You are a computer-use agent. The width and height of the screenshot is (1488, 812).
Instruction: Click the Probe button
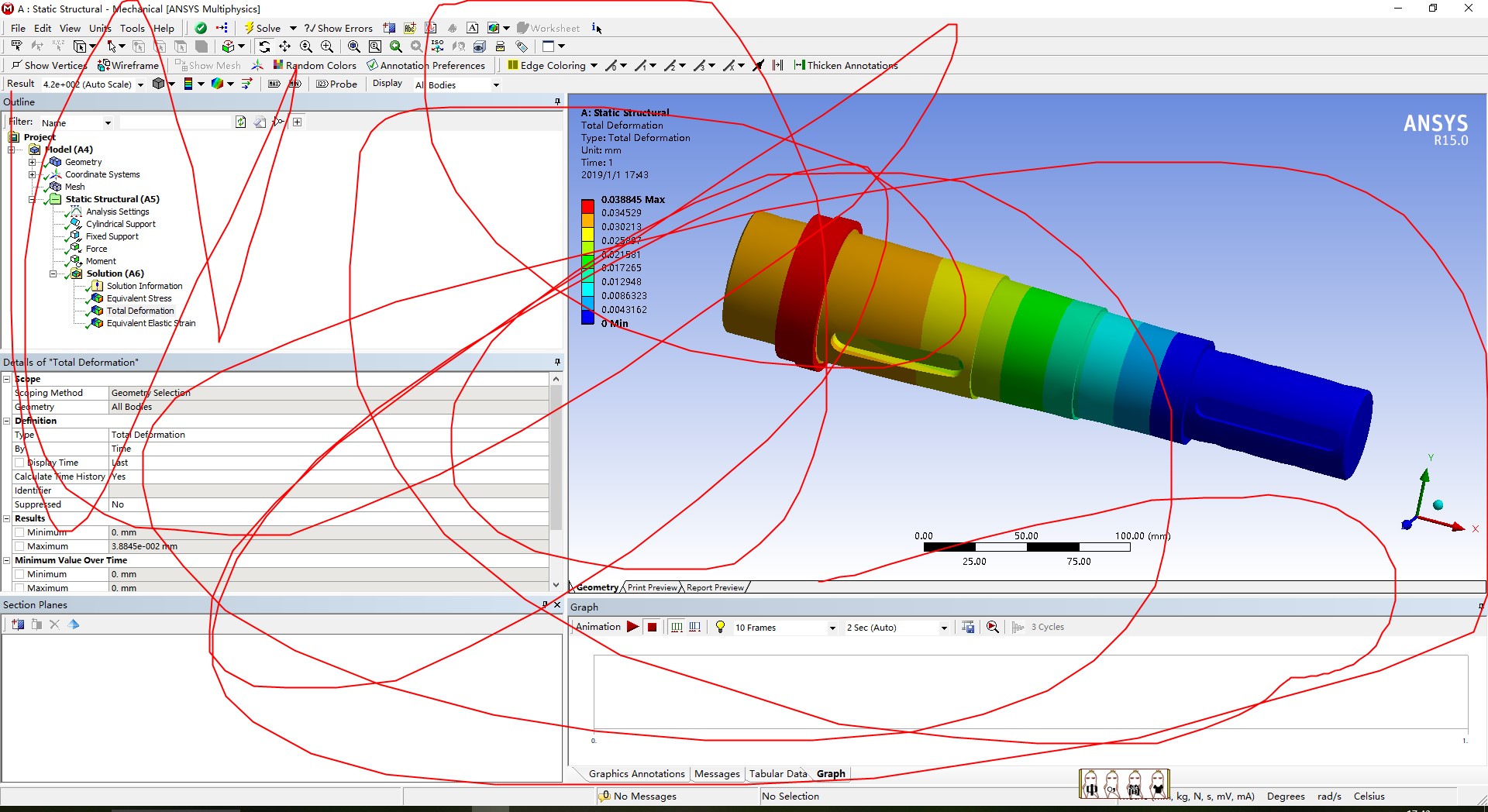(x=336, y=84)
